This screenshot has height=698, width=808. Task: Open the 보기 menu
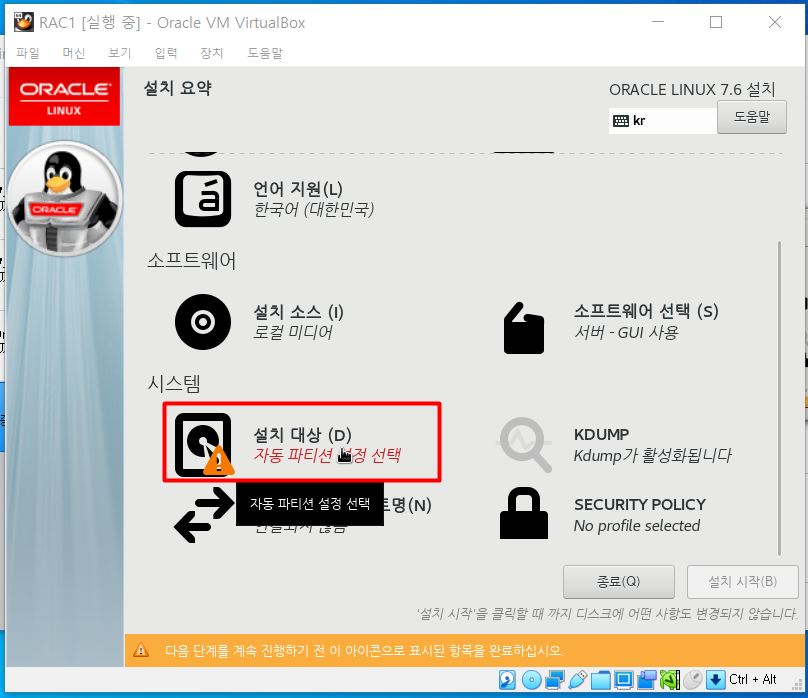coord(120,53)
